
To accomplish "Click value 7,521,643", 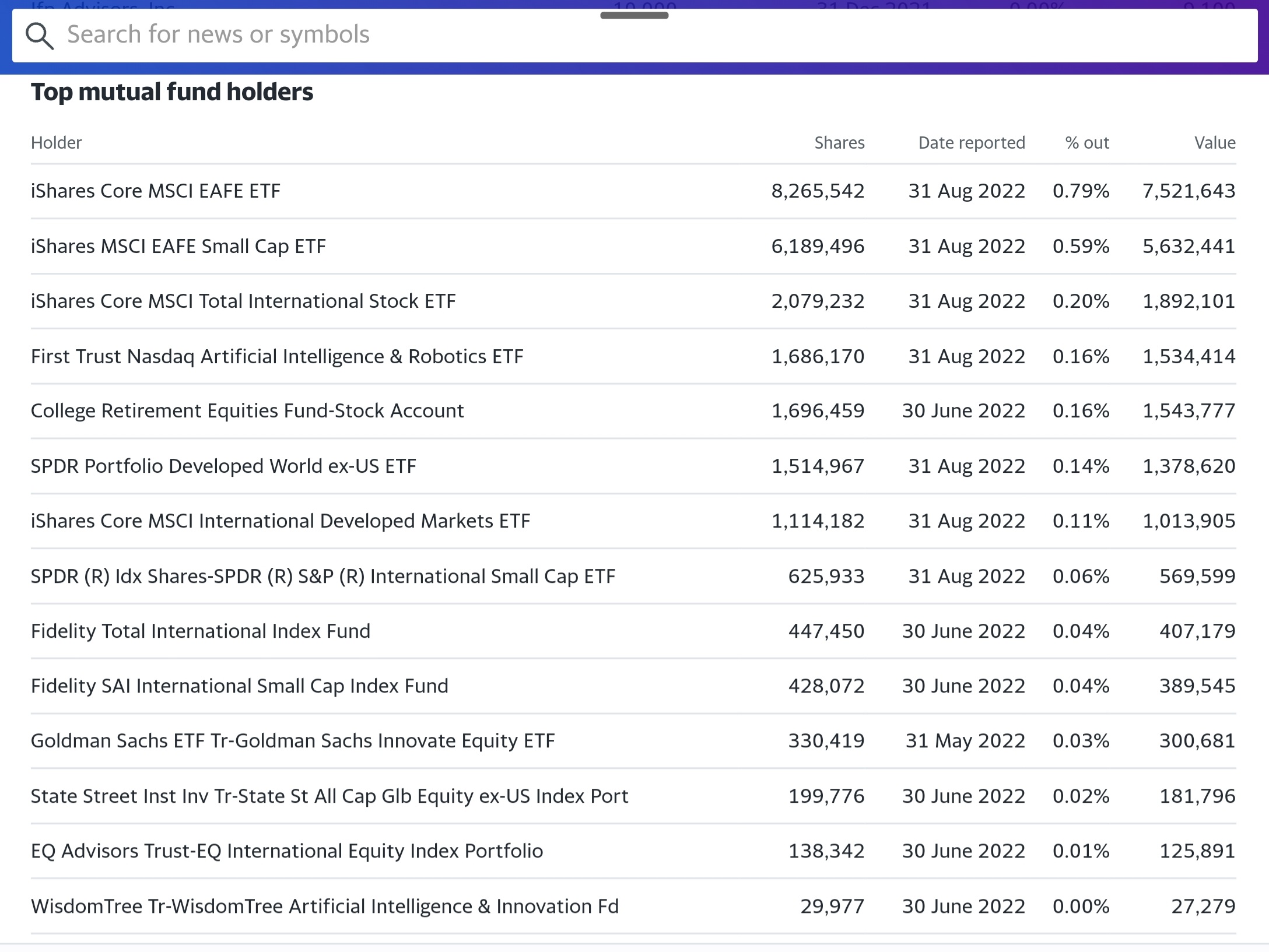I will tap(1189, 191).
